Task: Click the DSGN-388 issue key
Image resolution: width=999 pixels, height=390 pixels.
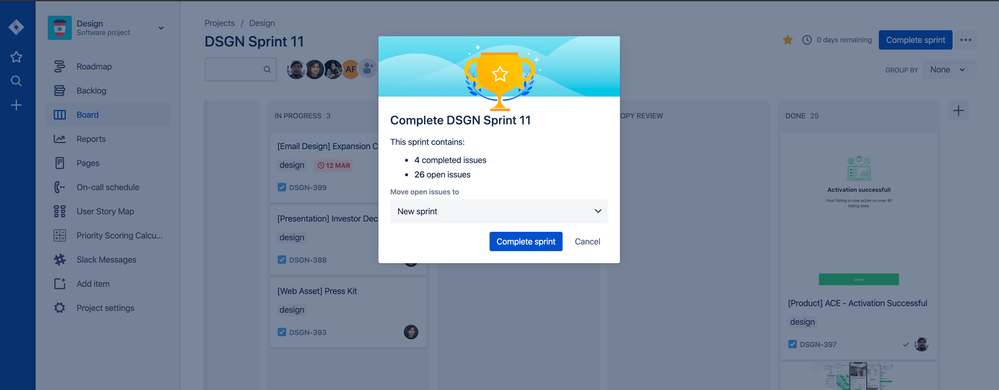Action: (x=308, y=259)
